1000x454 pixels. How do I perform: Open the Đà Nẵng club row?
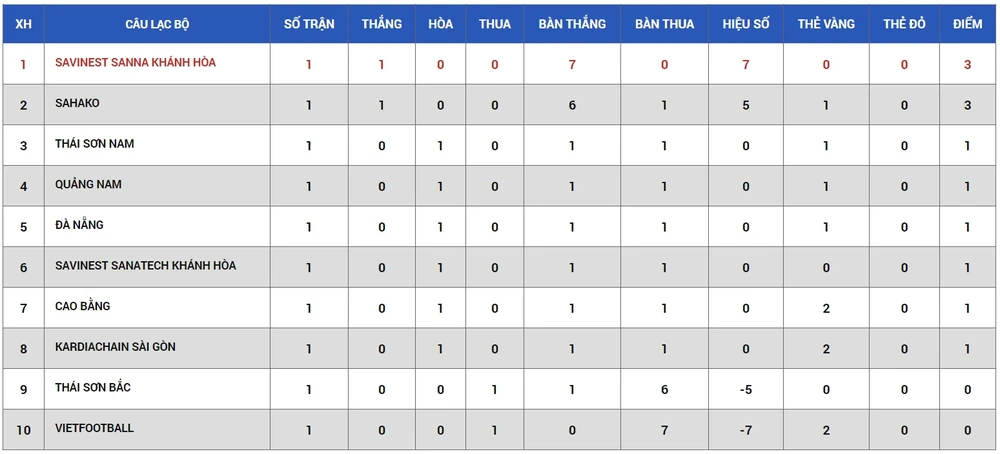coord(79,225)
